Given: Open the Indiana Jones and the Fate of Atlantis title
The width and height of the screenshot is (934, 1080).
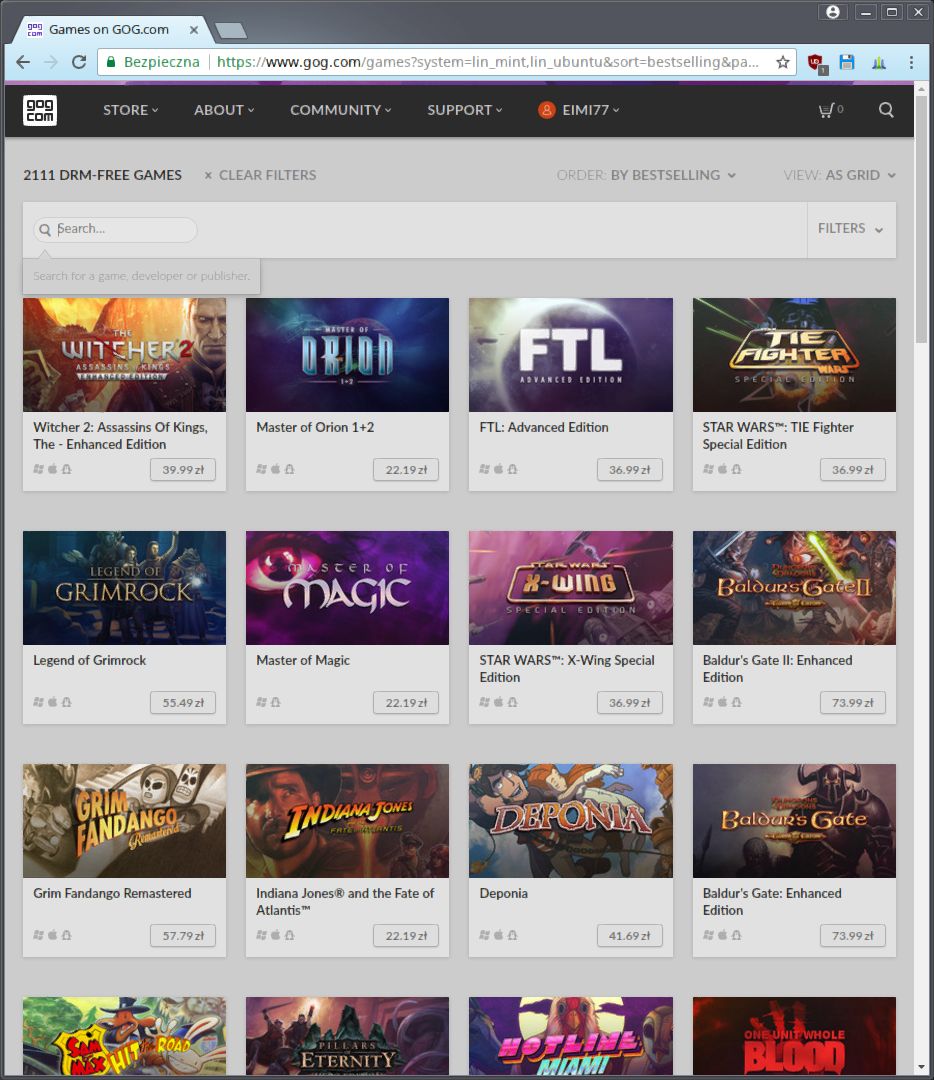Looking at the screenshot, I should [345, 902].
